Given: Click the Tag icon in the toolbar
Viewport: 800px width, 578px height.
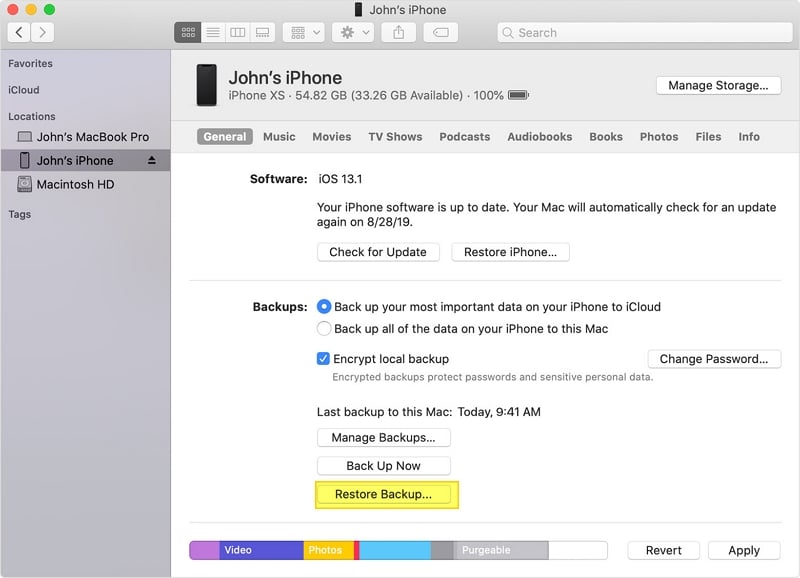Looking at the screenshot, I should tap(440, 31).
